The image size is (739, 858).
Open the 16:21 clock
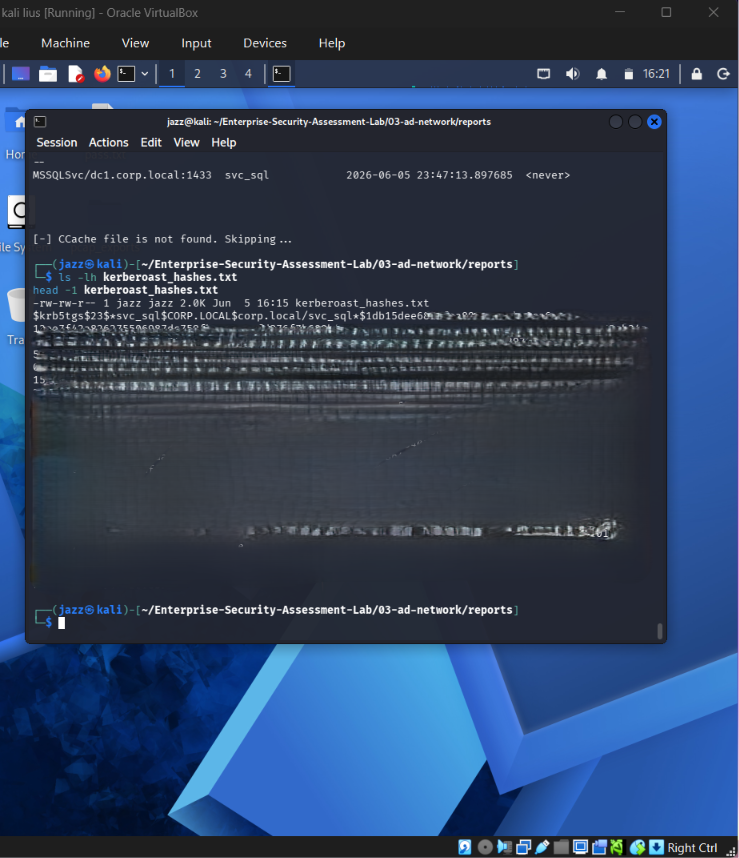click(656, 74)
